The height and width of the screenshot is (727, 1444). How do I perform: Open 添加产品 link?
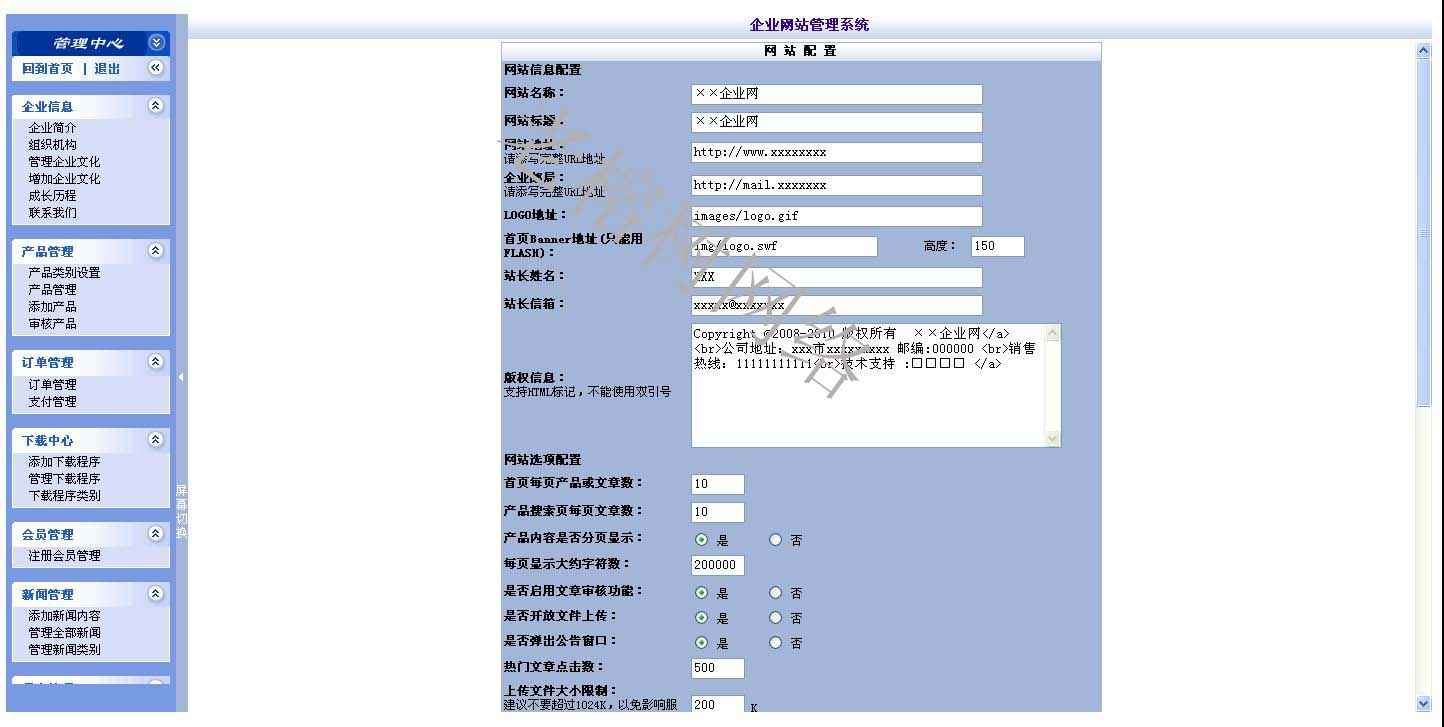52,307
